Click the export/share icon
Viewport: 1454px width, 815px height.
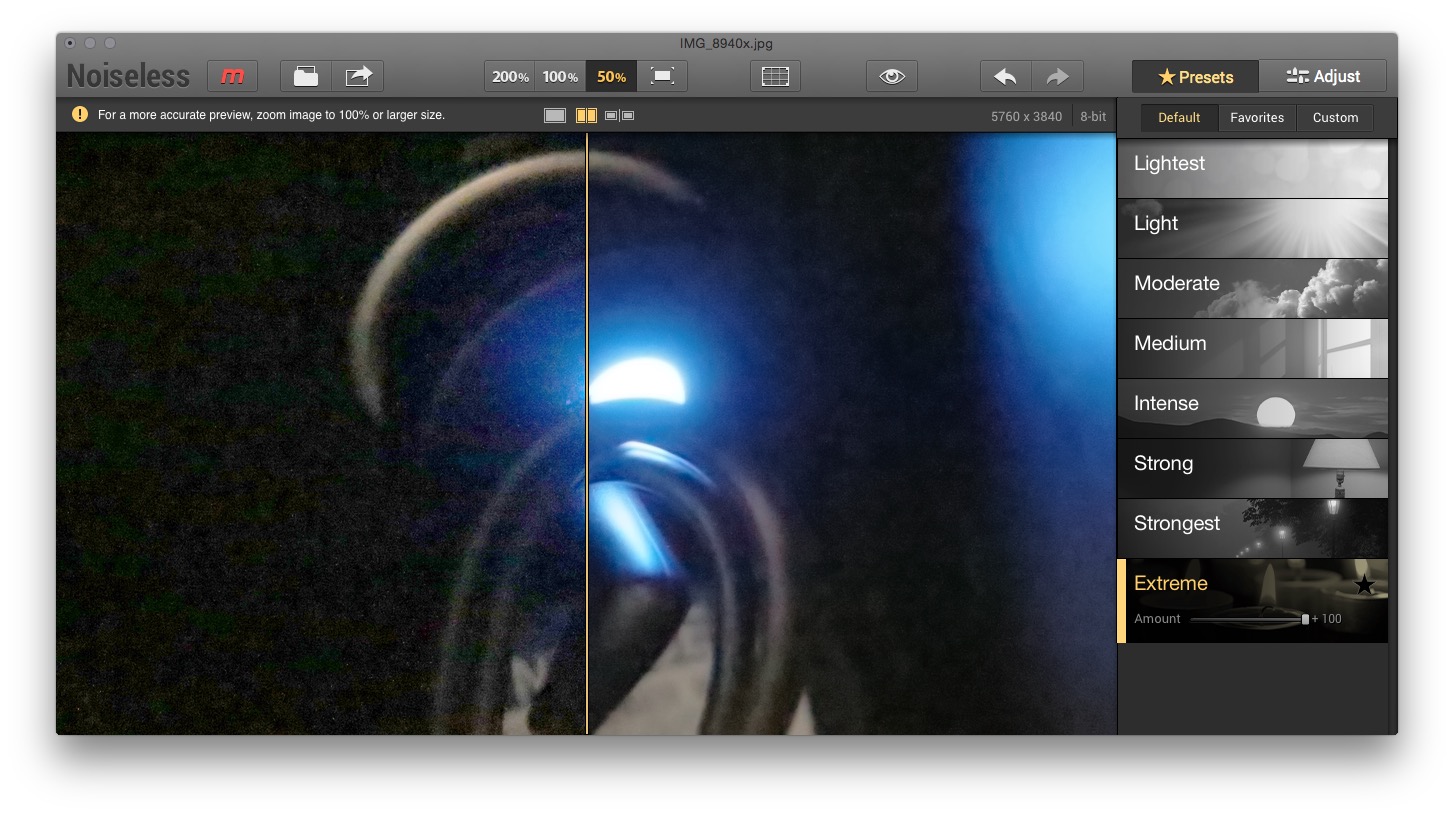(358, 76)
